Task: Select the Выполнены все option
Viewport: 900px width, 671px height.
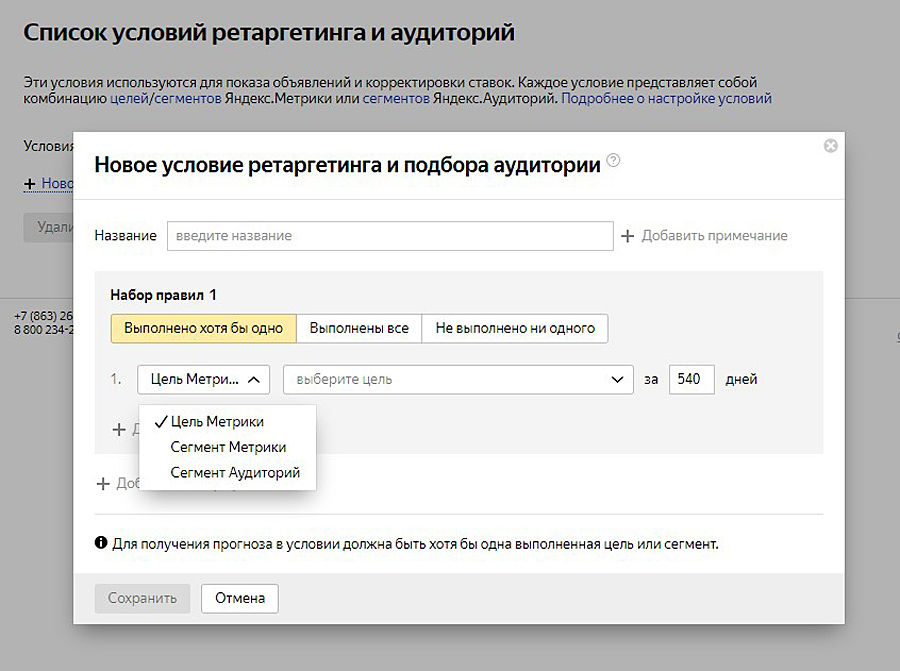Action: click(358, 328)
